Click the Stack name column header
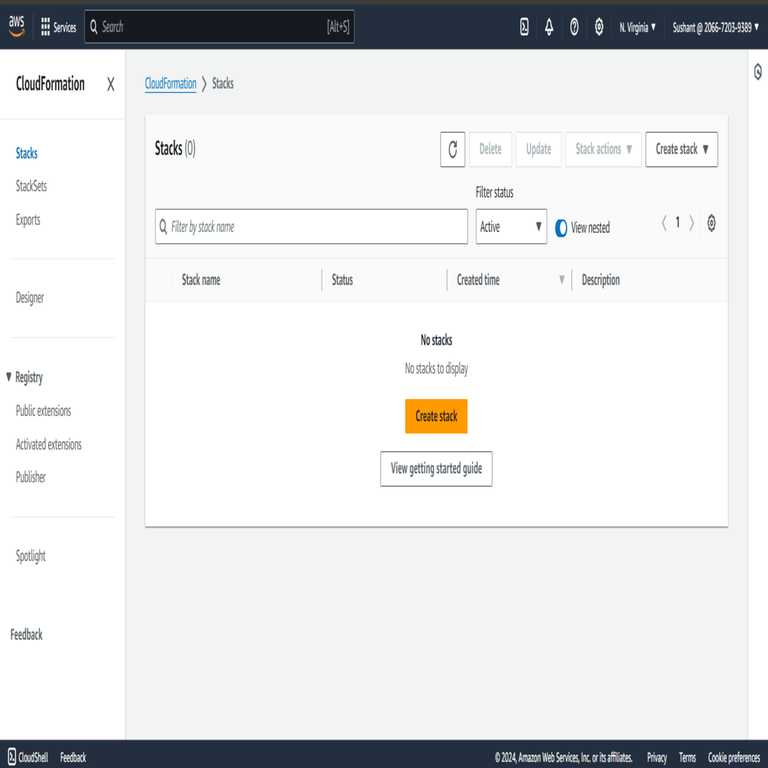The height and width of the screenshot is (768, 768). [201, 280]
